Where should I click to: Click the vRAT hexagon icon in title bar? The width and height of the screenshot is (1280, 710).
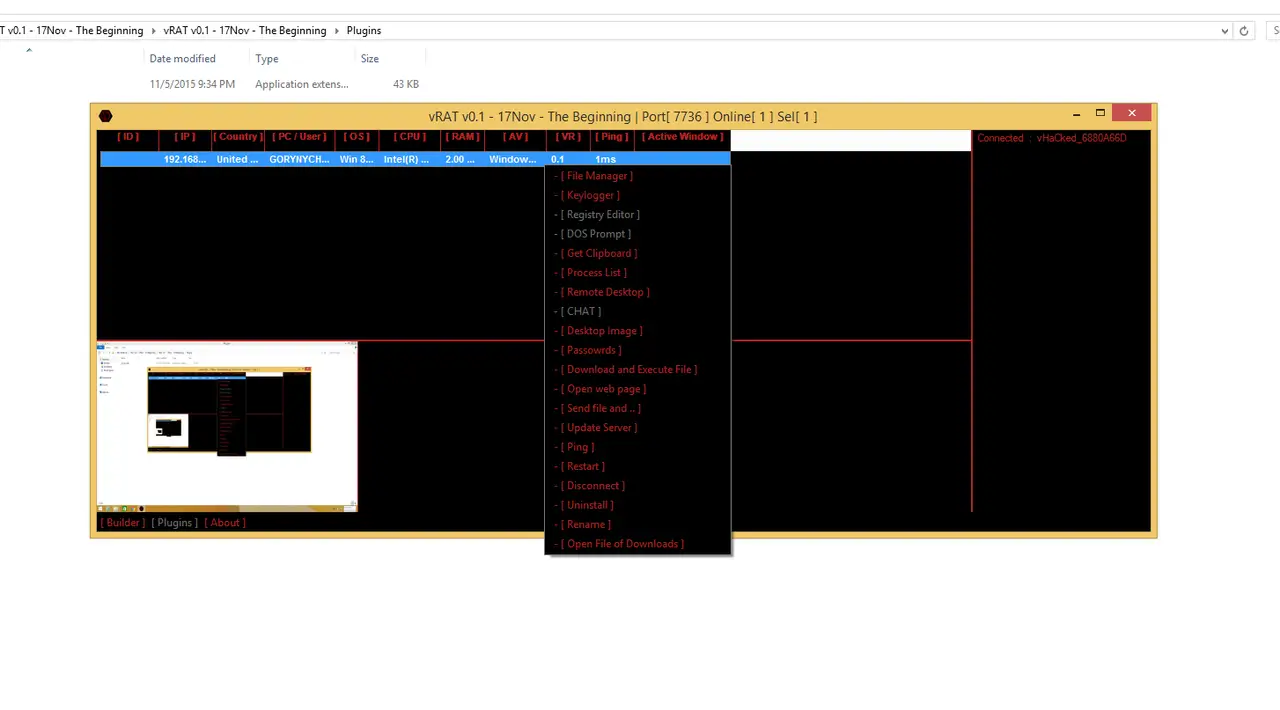(106, 117)
